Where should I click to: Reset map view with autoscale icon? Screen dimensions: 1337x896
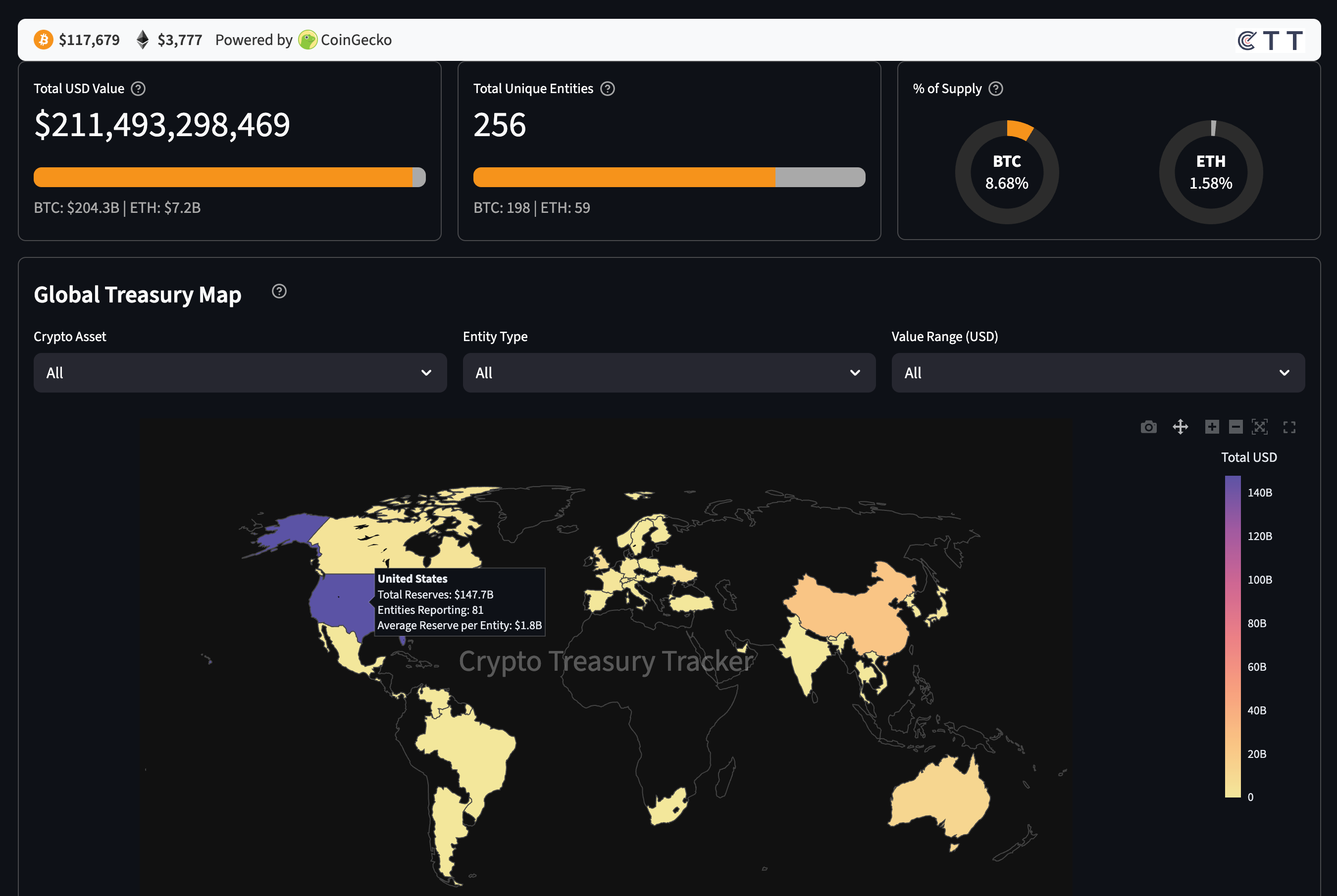pyautogui.click(x=1260, y=427)
